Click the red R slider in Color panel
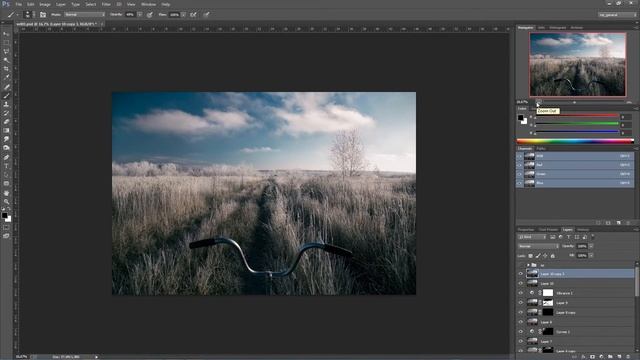 coord(577,116)
